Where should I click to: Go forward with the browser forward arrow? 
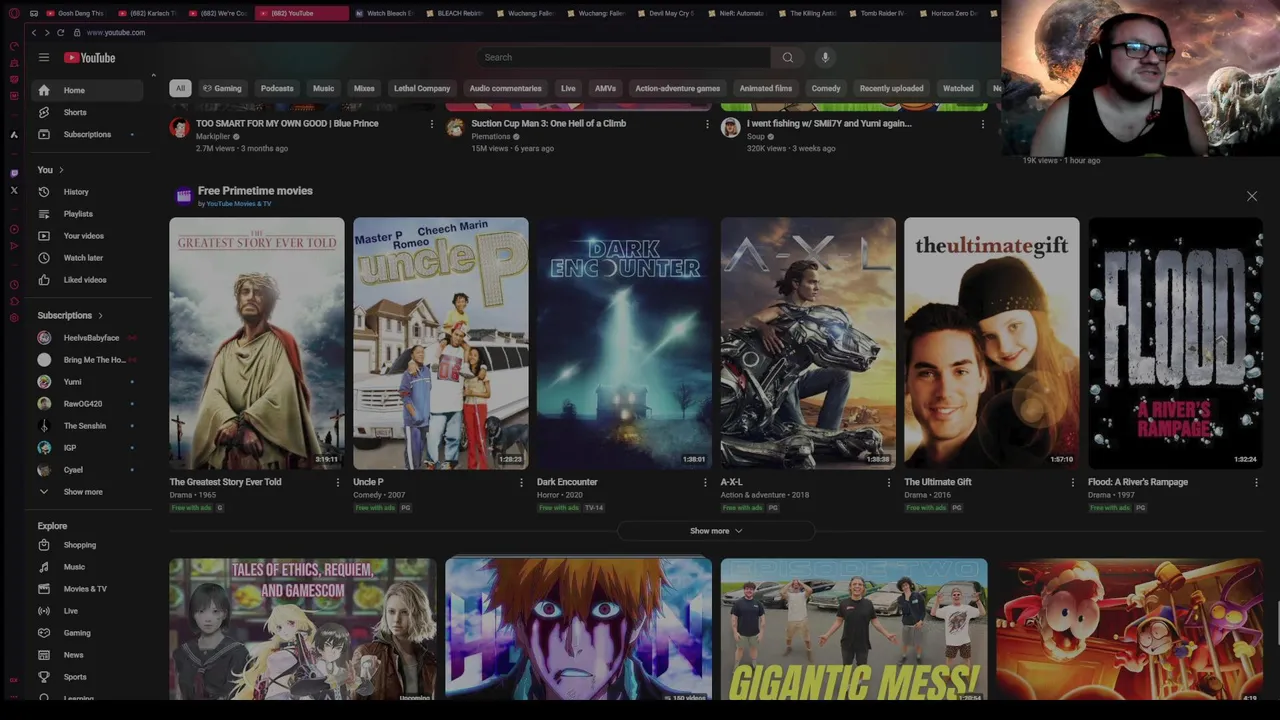click(46, 32)
